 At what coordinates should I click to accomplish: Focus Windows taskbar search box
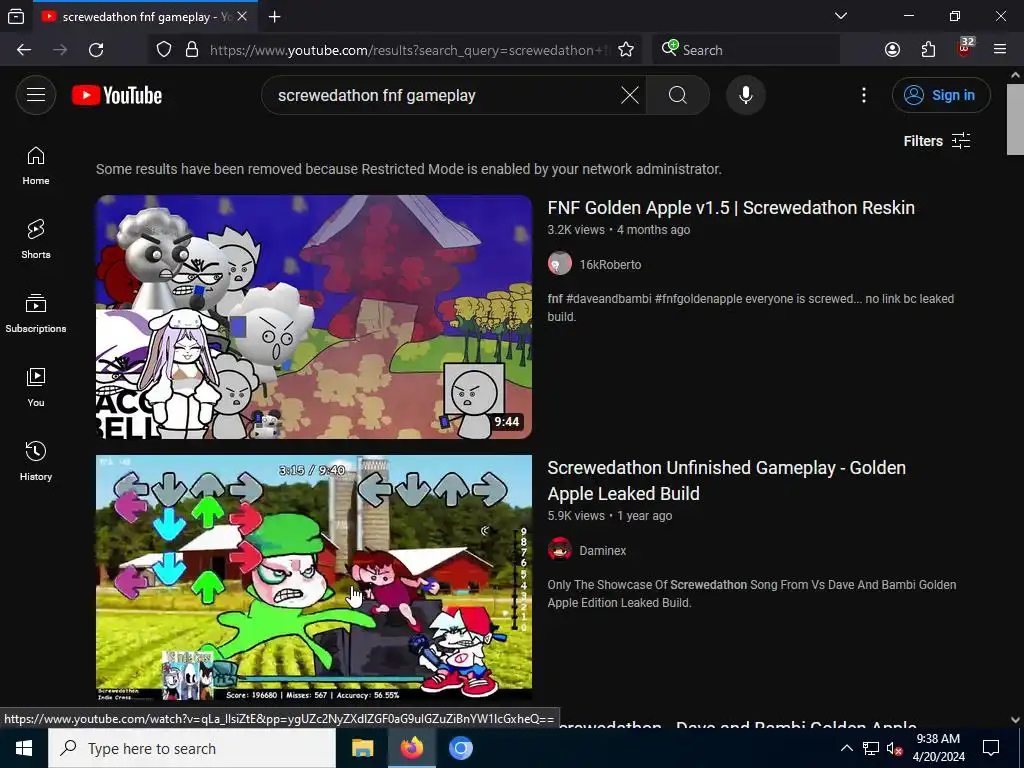[191, 748]
